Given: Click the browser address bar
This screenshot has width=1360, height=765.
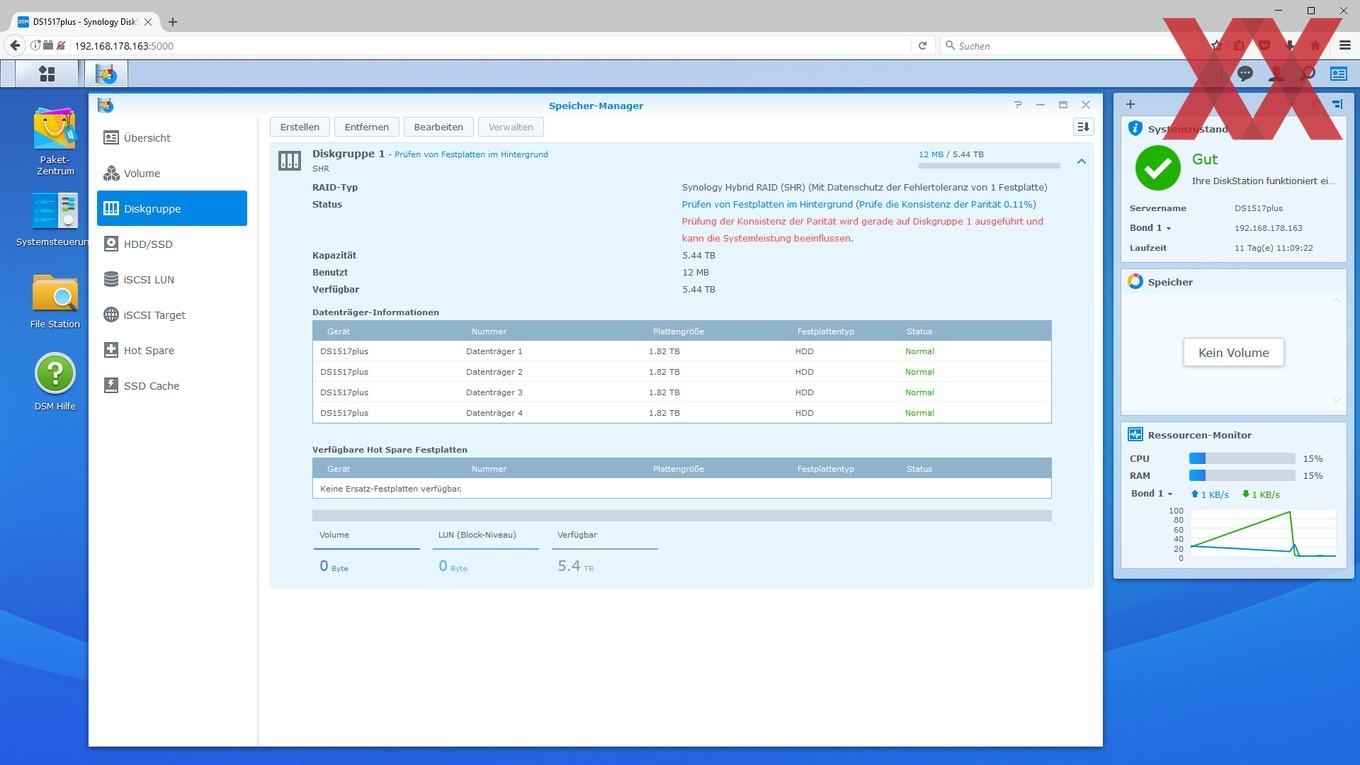Looking at the screenshot, I should tap(490, 45).
